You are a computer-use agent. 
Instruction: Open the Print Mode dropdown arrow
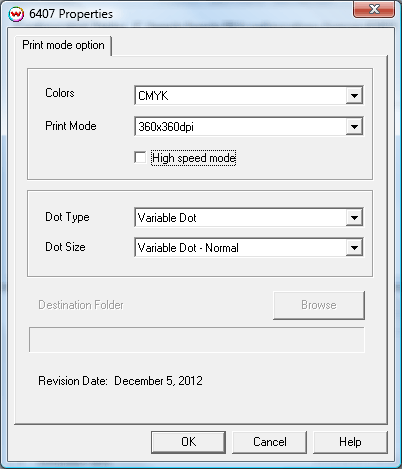(354, 127)
